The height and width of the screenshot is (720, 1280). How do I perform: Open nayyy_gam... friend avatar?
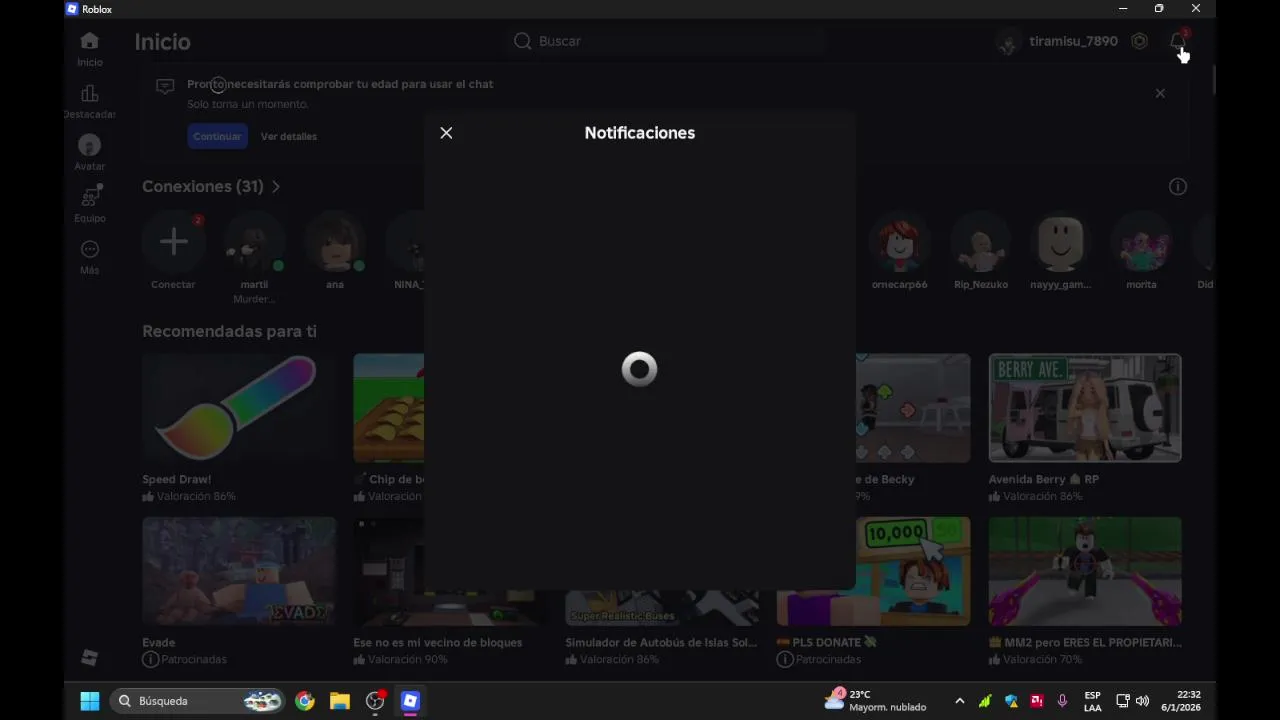click(x=1060, y=242)
